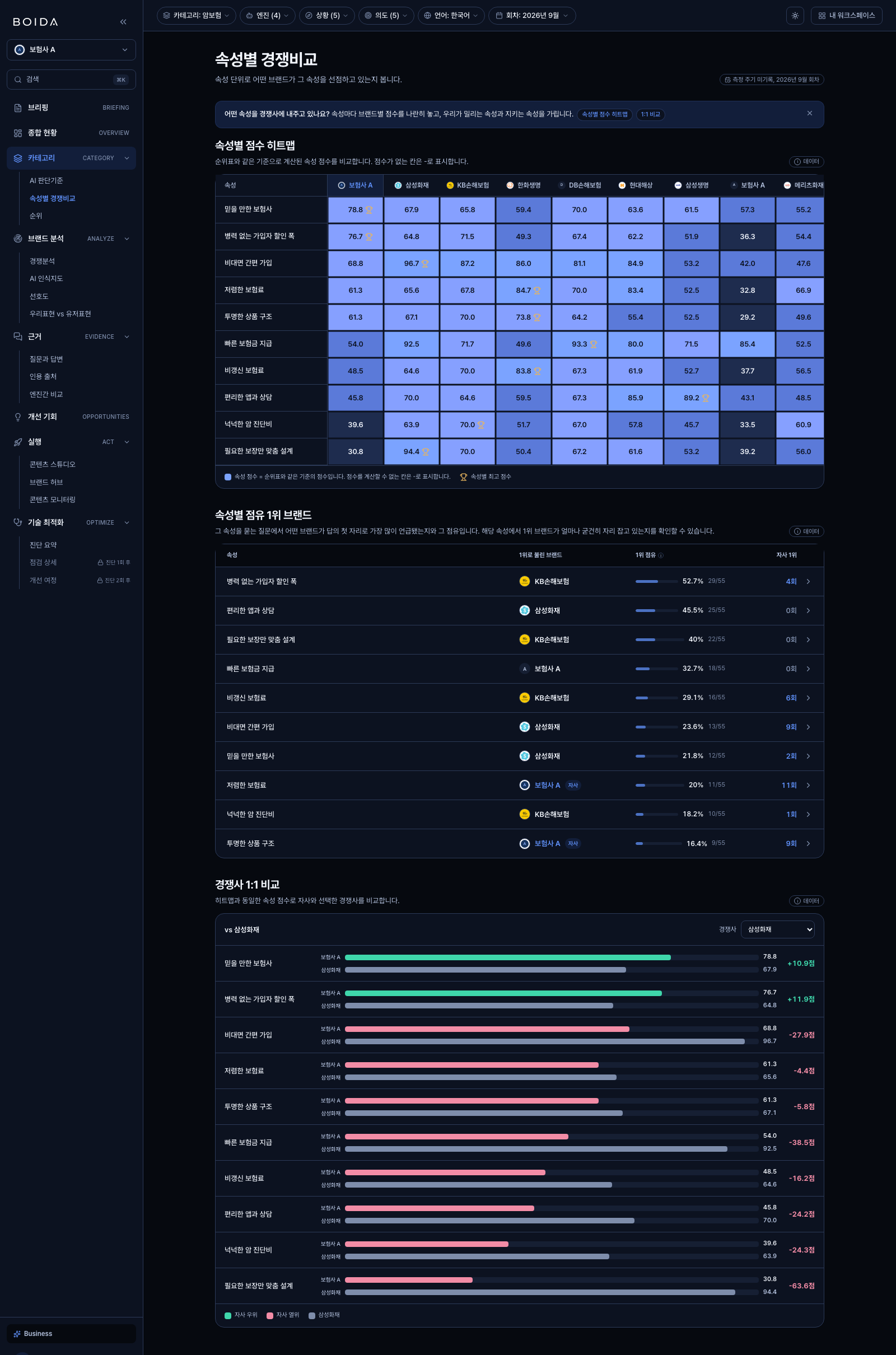Click the pink 자사 열위 legend swatch
The width and height of the screenshot is (896, 1355).
point(270,1316)
